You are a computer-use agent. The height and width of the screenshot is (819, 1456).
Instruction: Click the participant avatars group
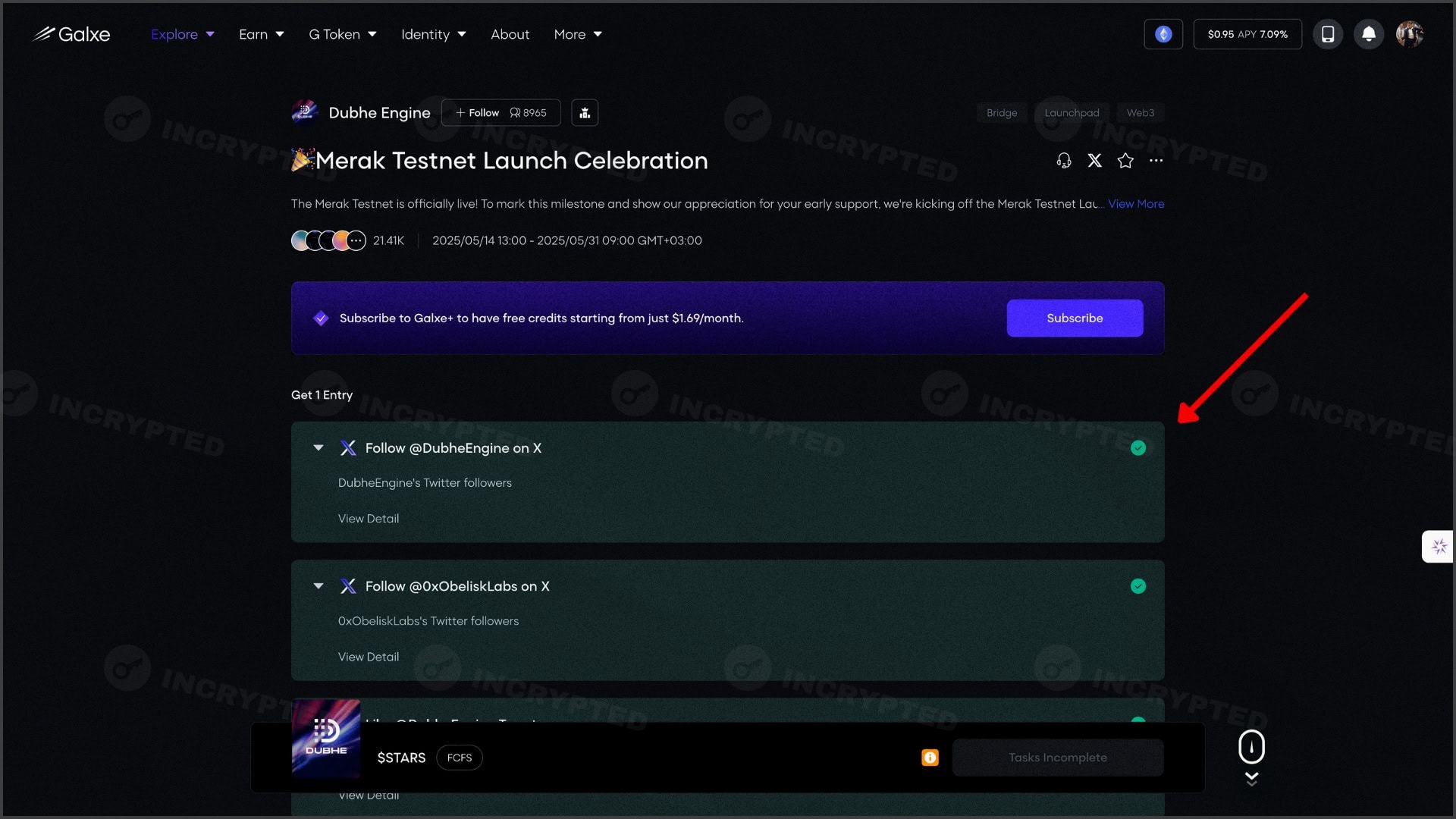coord(328,240)
